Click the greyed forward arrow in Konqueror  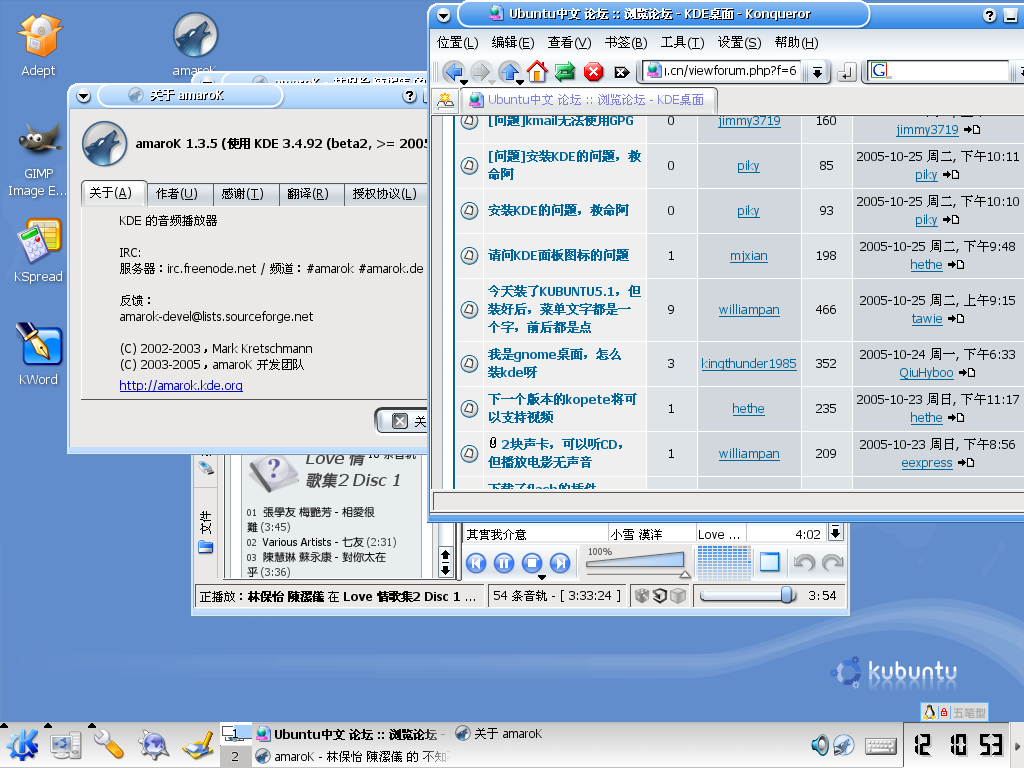click(481, 71)
